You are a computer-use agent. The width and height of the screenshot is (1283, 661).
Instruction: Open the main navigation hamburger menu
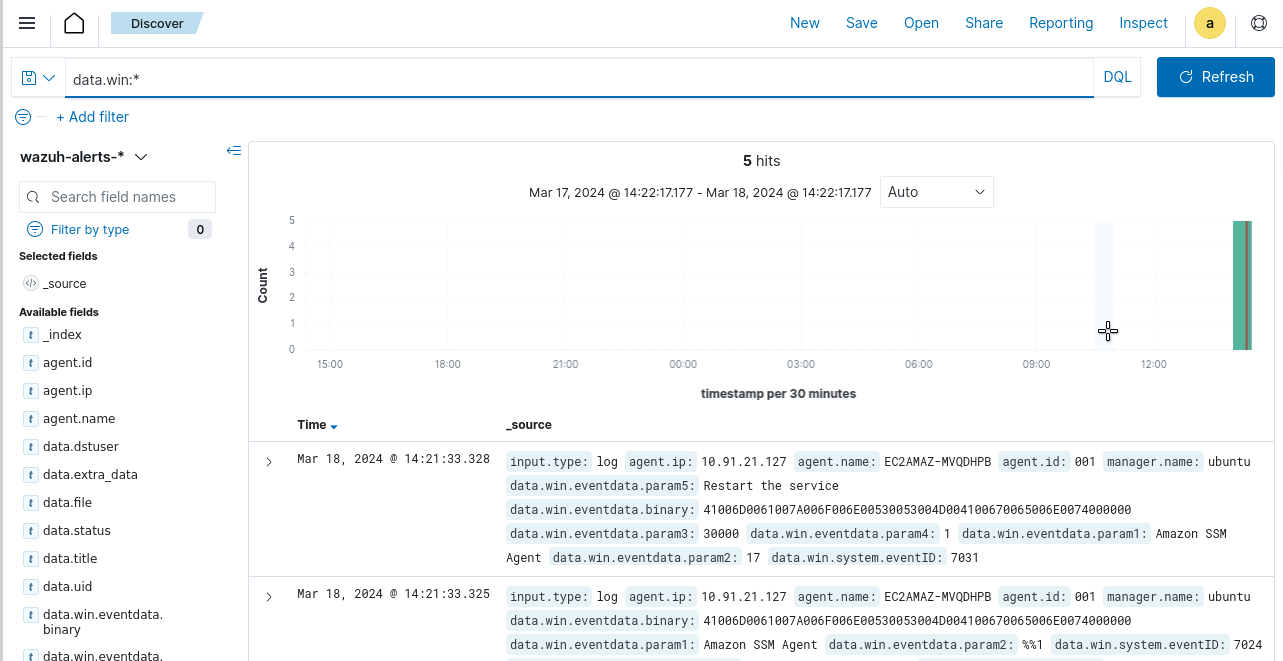coord(26,23)
